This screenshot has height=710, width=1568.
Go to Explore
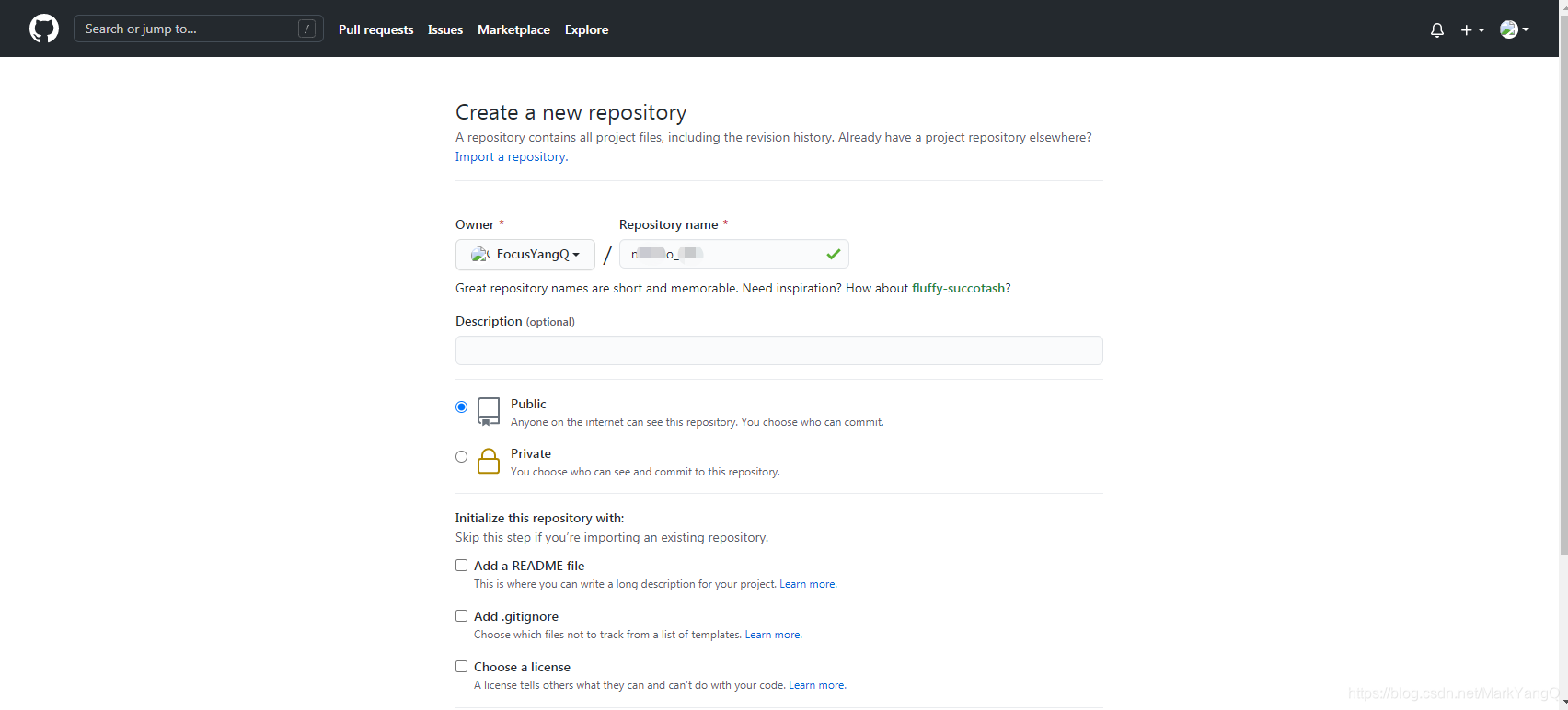pos(586,29)
